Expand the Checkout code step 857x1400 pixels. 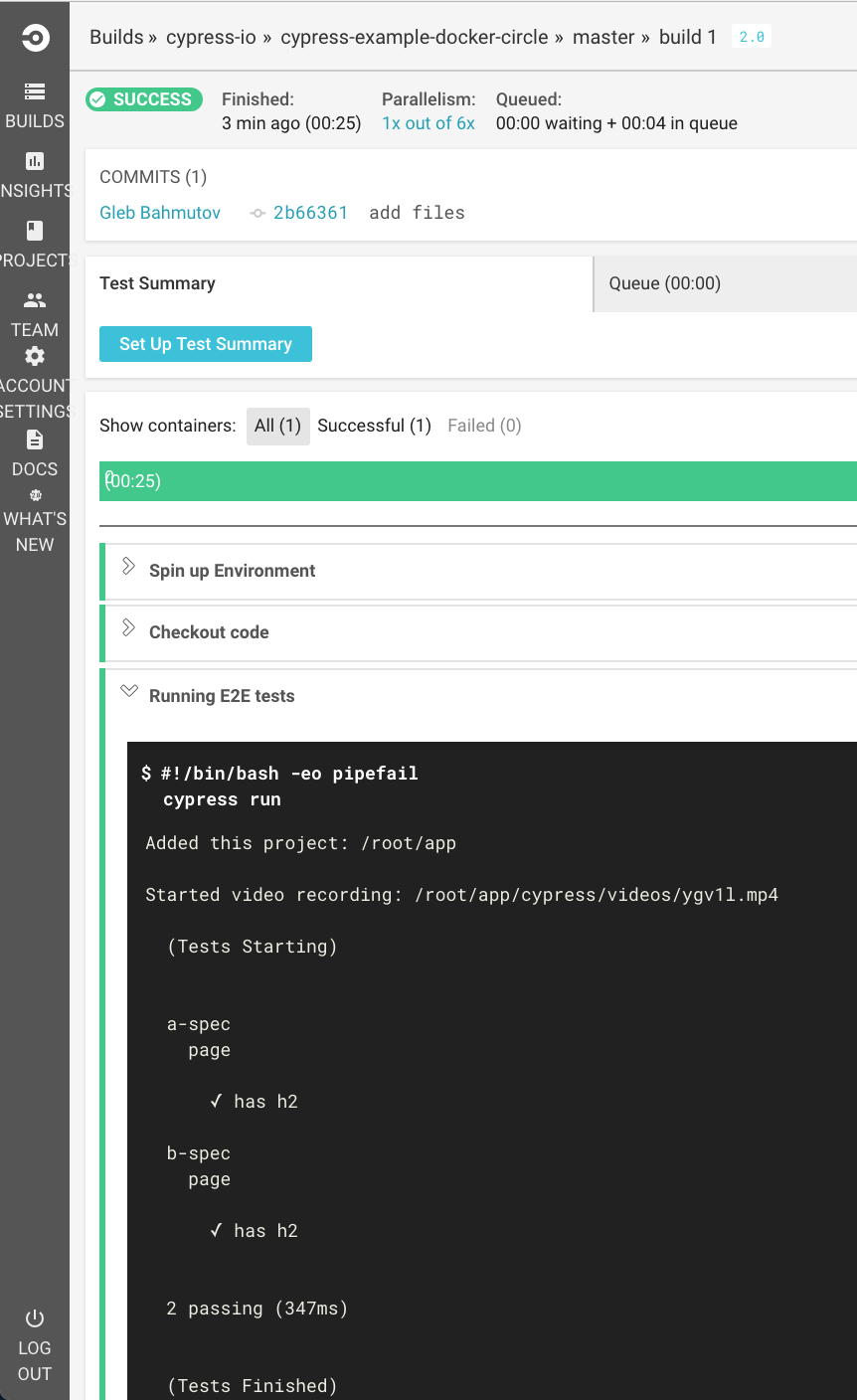pyautogui.click(x=128, y=628)
